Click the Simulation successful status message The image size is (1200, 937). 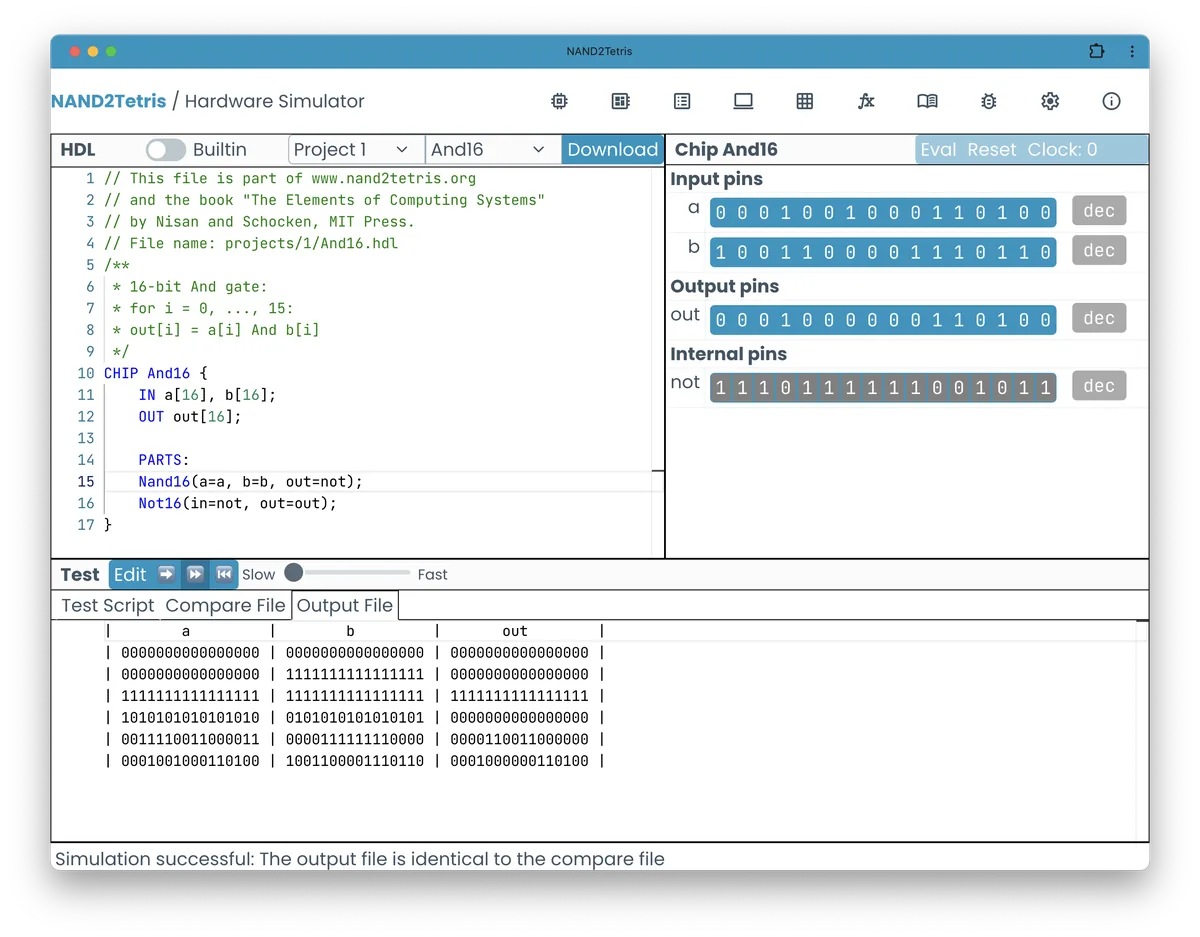(x=360, y=859)
